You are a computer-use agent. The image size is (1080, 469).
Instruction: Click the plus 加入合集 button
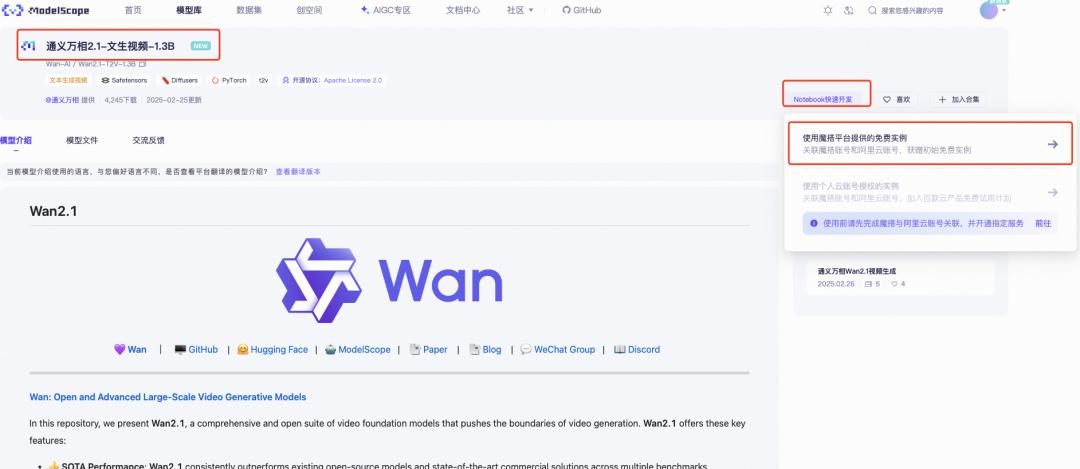coord(958,99)
